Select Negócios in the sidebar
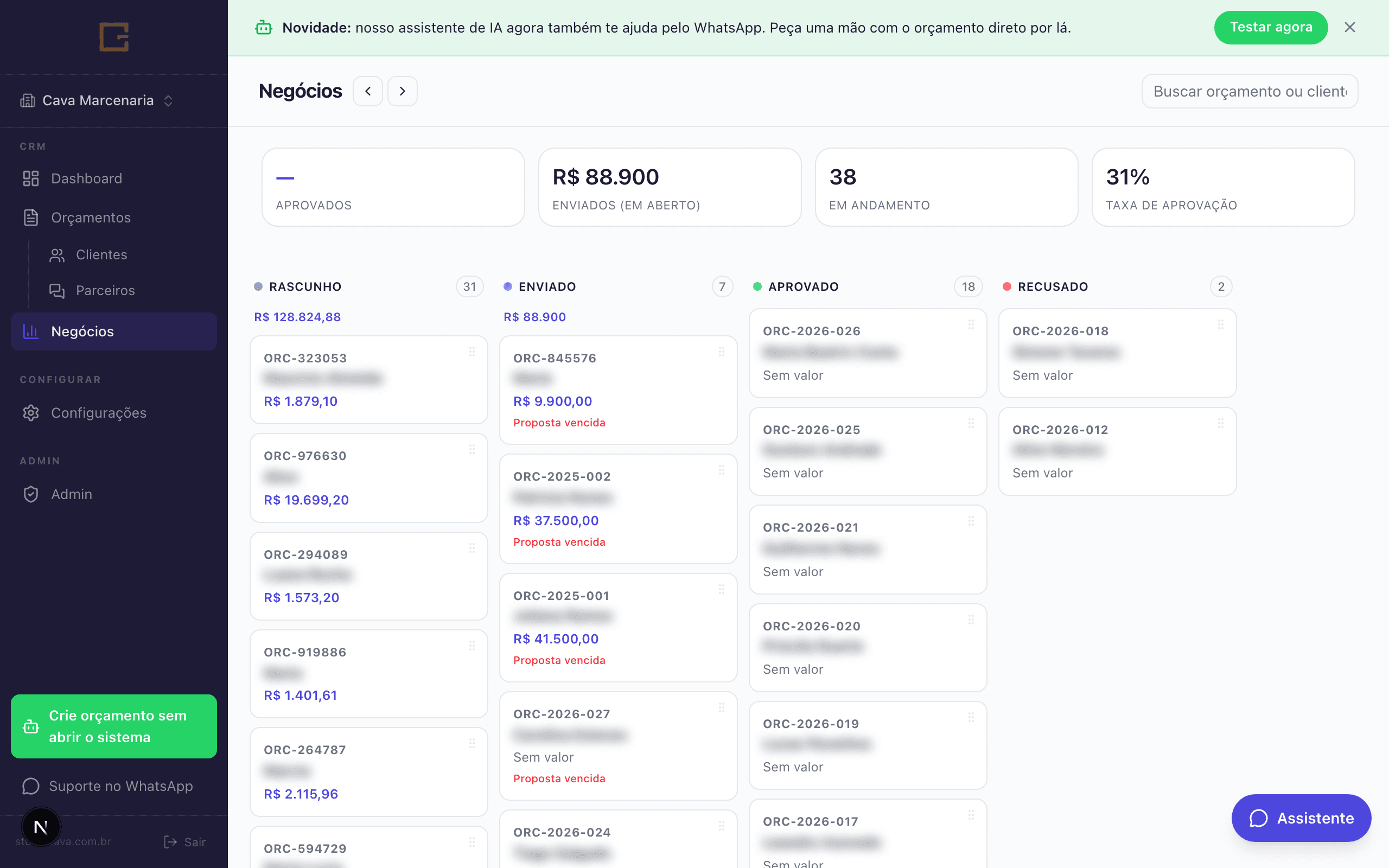The width and height of the screenshot is (1389, 868). click(113, 331)
